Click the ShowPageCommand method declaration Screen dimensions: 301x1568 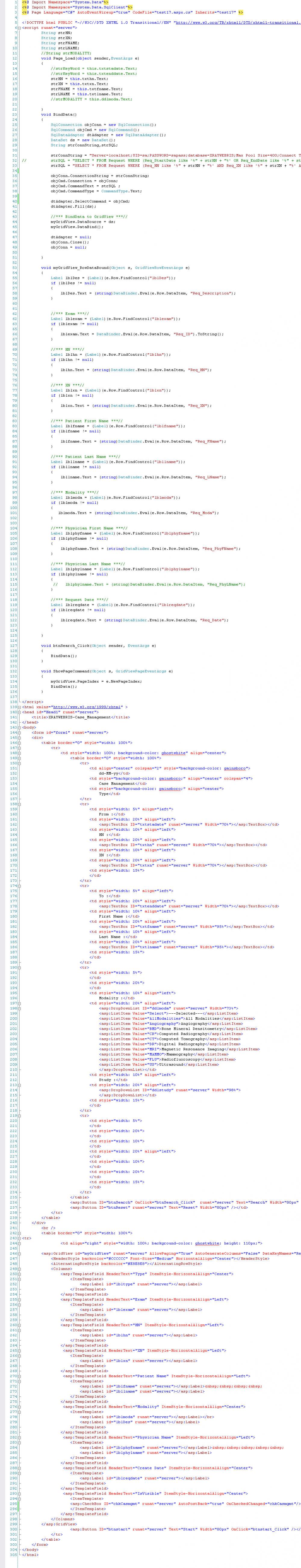click(107, 671)
